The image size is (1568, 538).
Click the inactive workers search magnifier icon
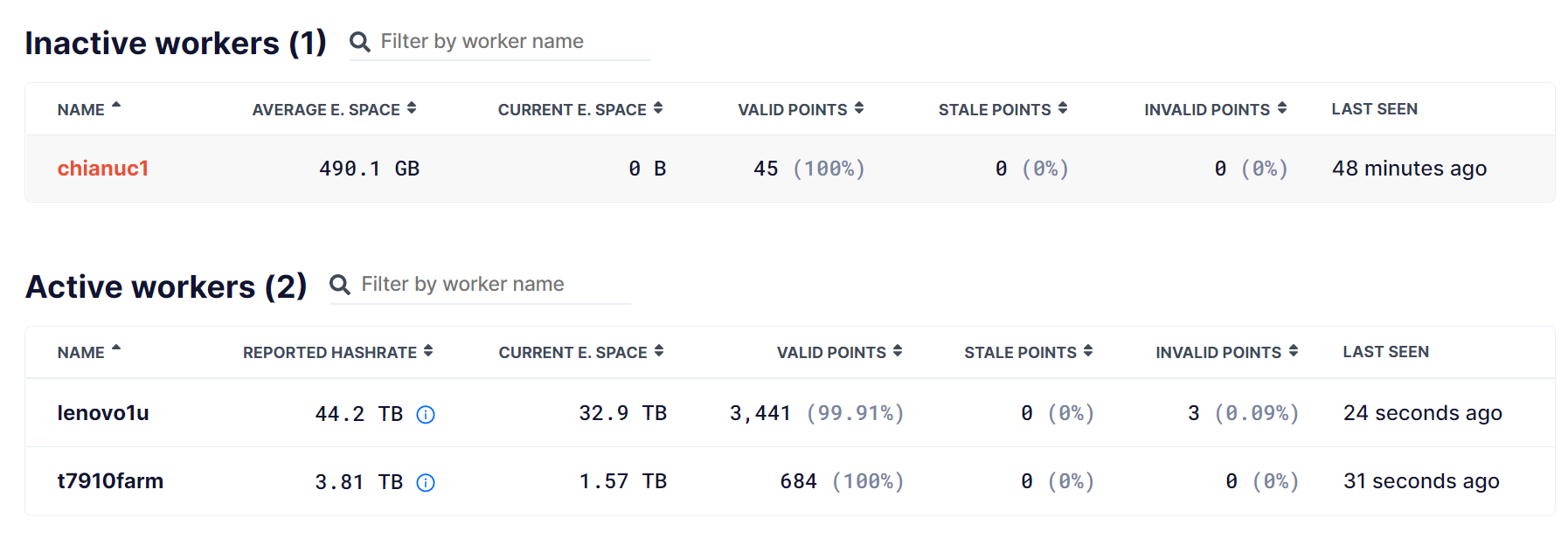click(359, 42)
